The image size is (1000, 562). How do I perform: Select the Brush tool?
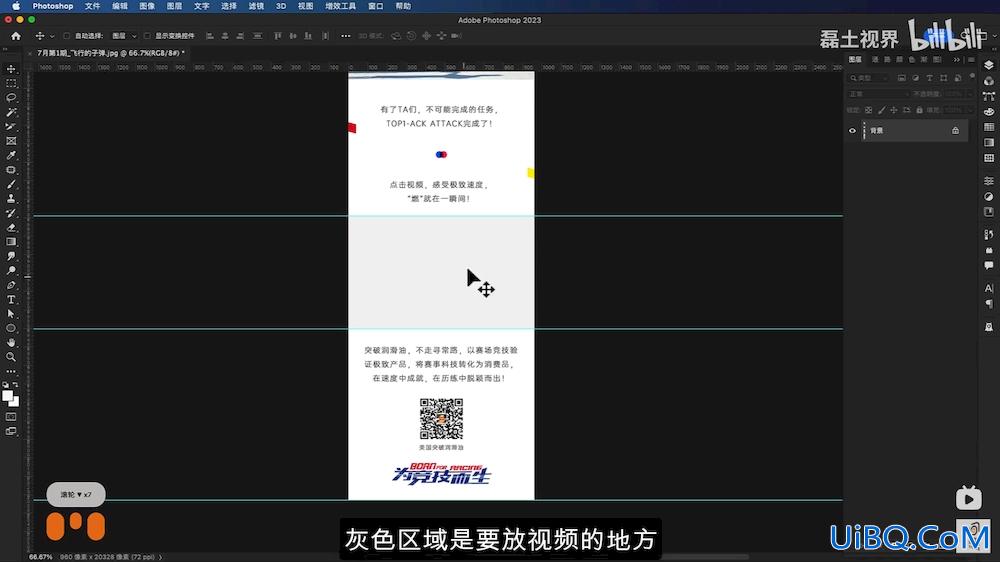pos(11,184)
